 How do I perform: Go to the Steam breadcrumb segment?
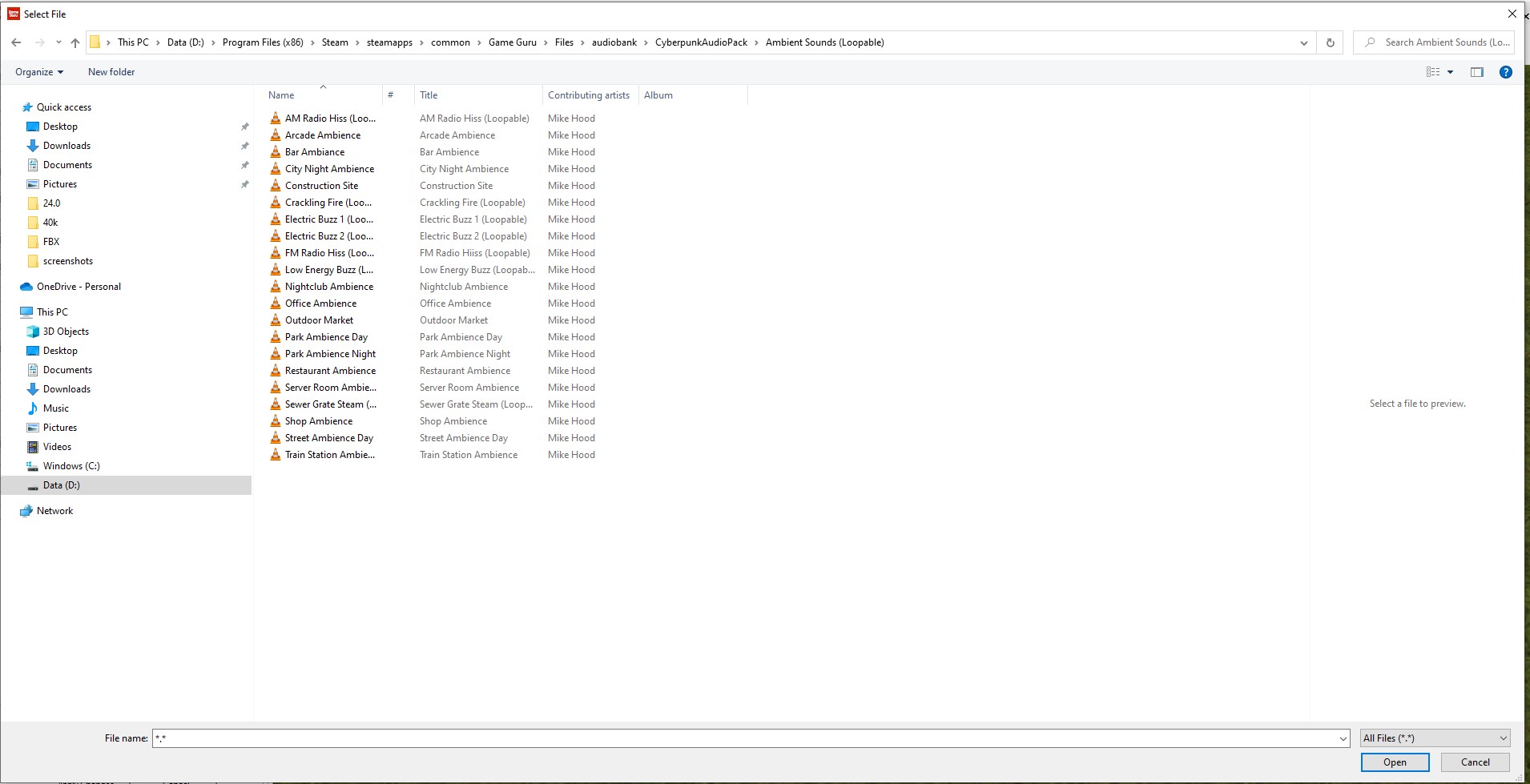click(335, 42)
